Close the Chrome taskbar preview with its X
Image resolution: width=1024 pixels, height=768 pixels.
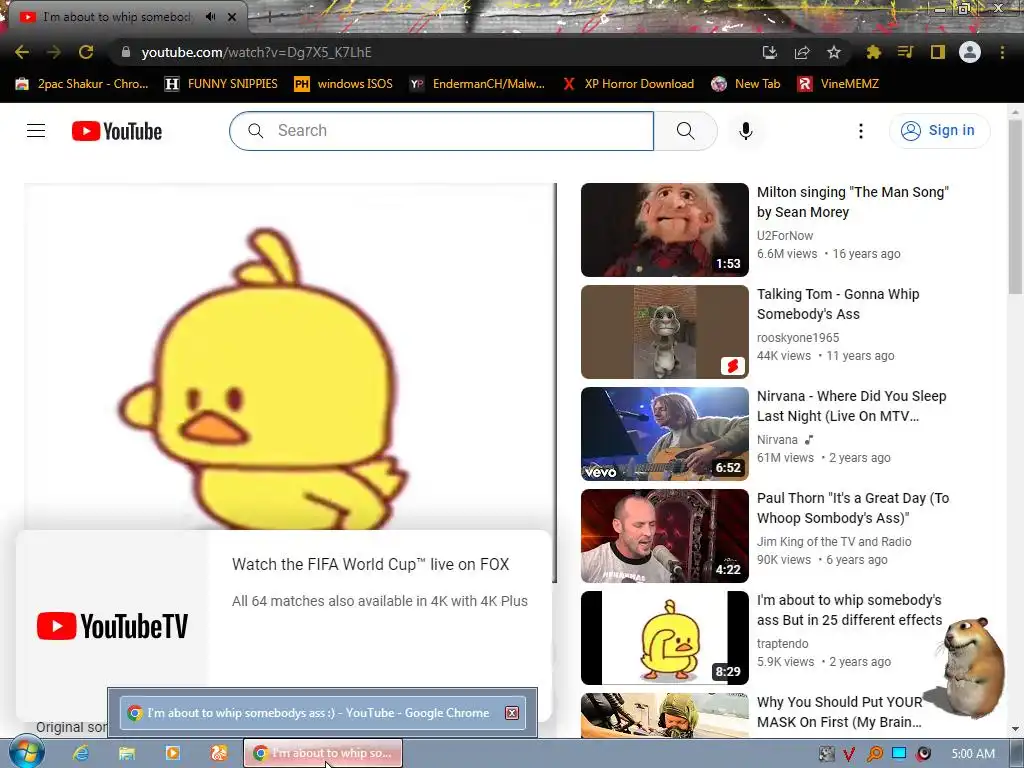coord(512,712)
